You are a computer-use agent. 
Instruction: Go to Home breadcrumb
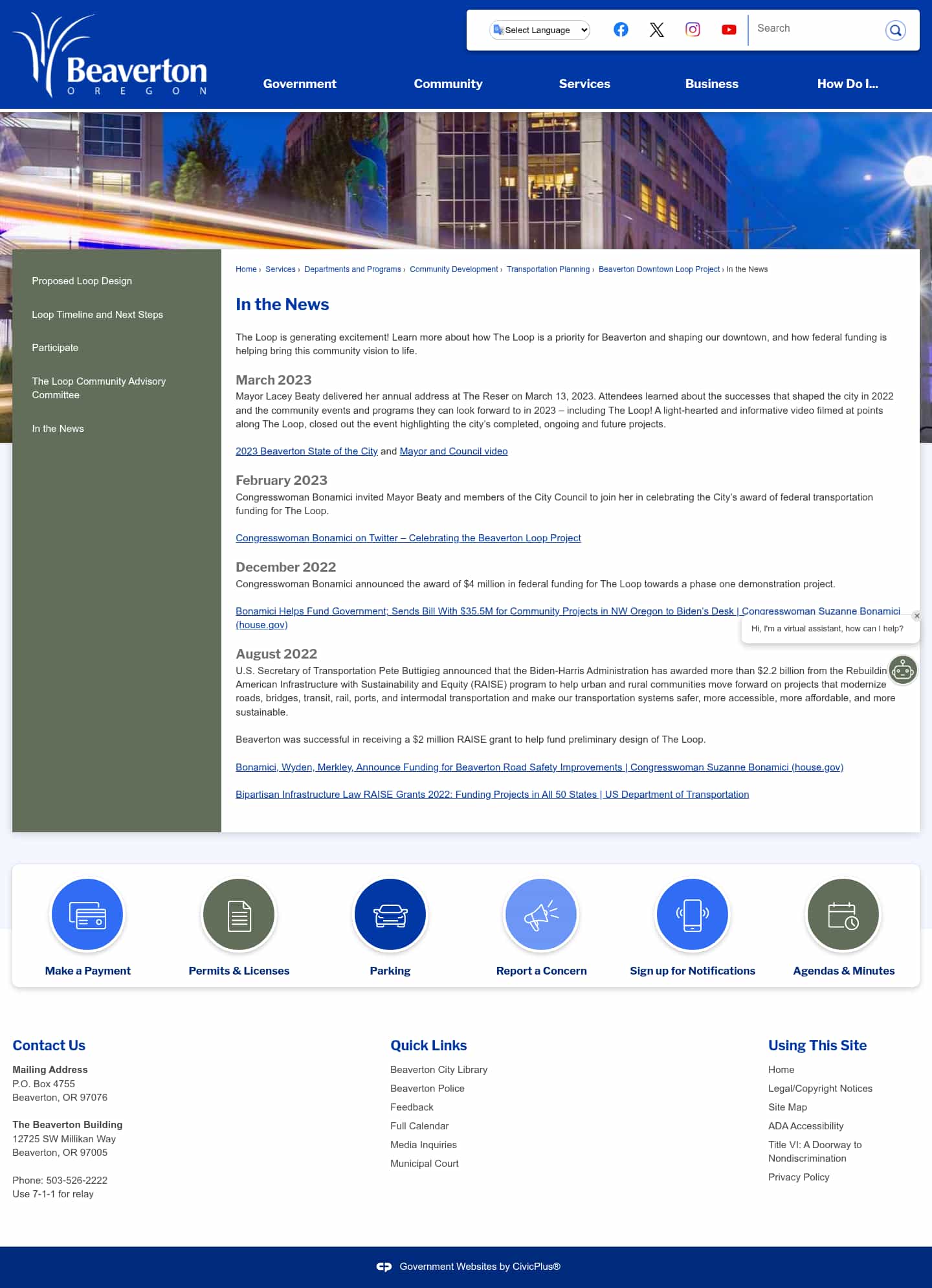click(x=246, y=269)
